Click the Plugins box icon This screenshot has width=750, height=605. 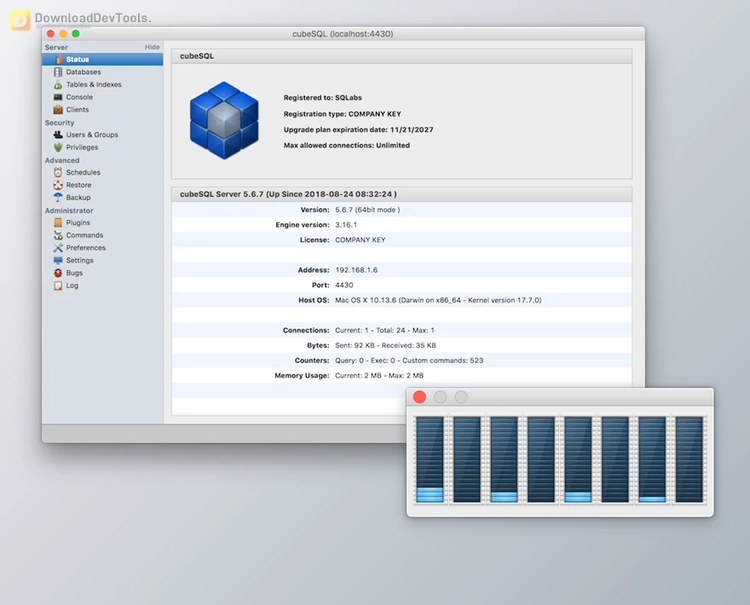click(58, 222)
